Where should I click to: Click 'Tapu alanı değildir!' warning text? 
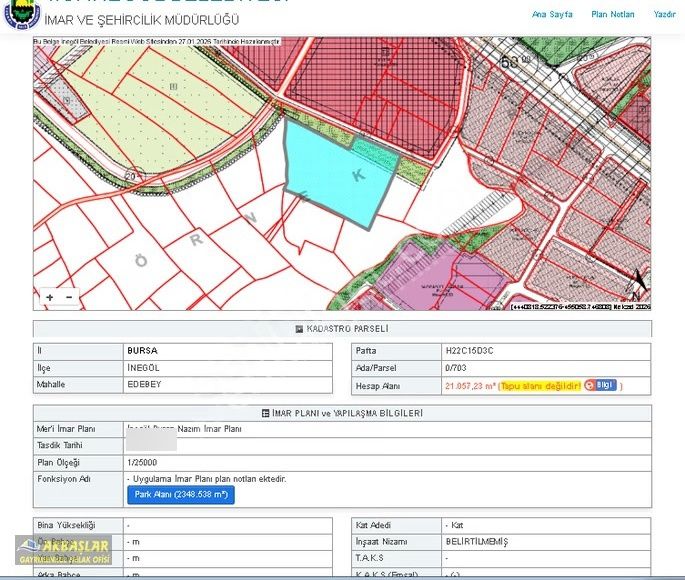(540, 386)
